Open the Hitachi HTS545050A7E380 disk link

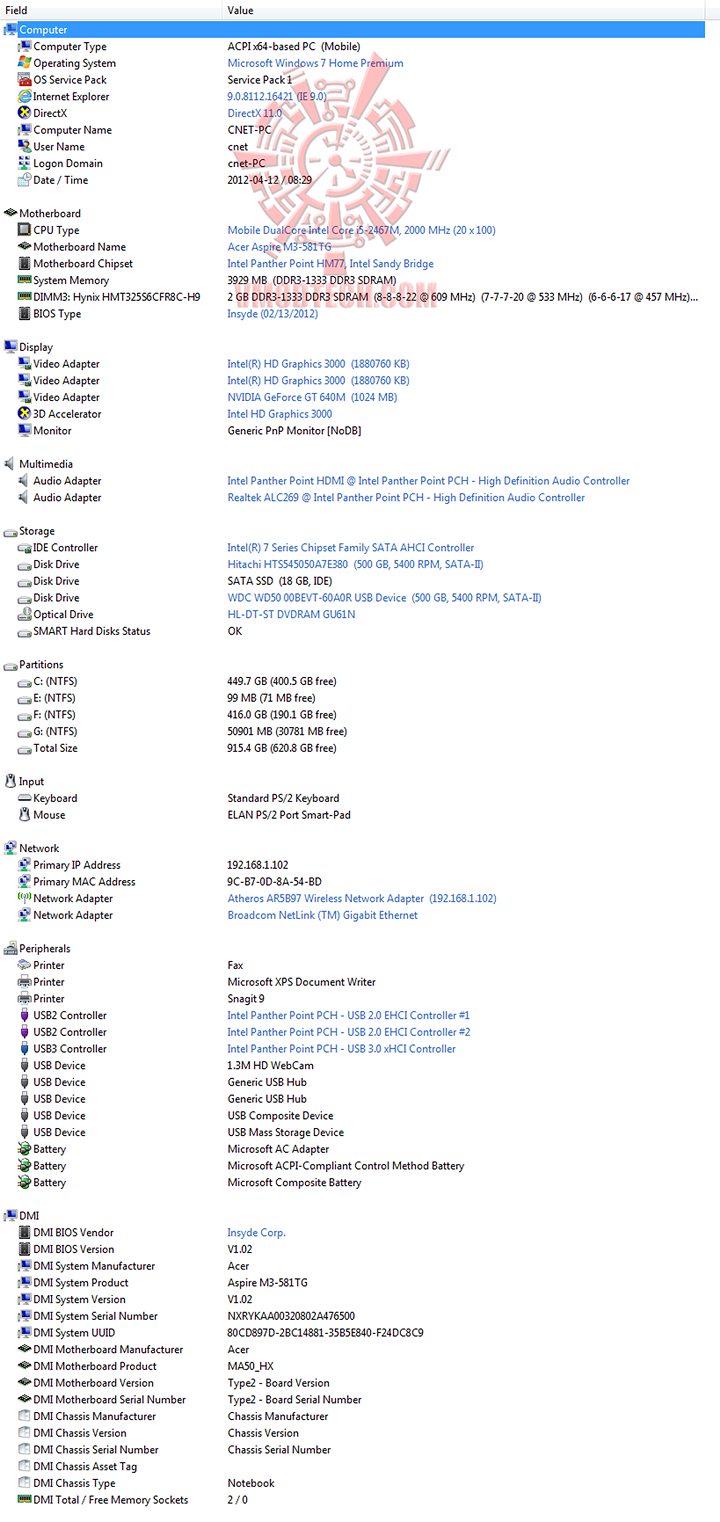(355, 564)
